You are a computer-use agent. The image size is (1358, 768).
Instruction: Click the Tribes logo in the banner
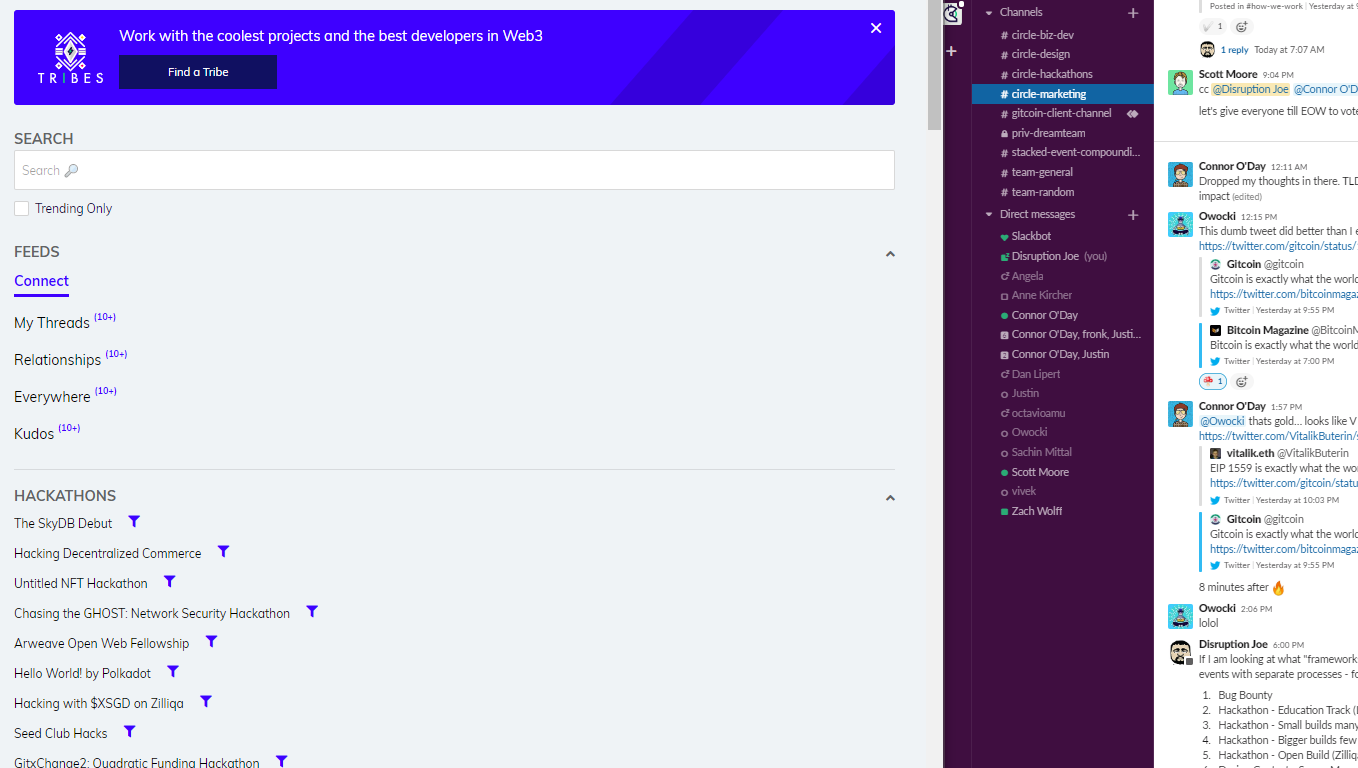[71, 58]
